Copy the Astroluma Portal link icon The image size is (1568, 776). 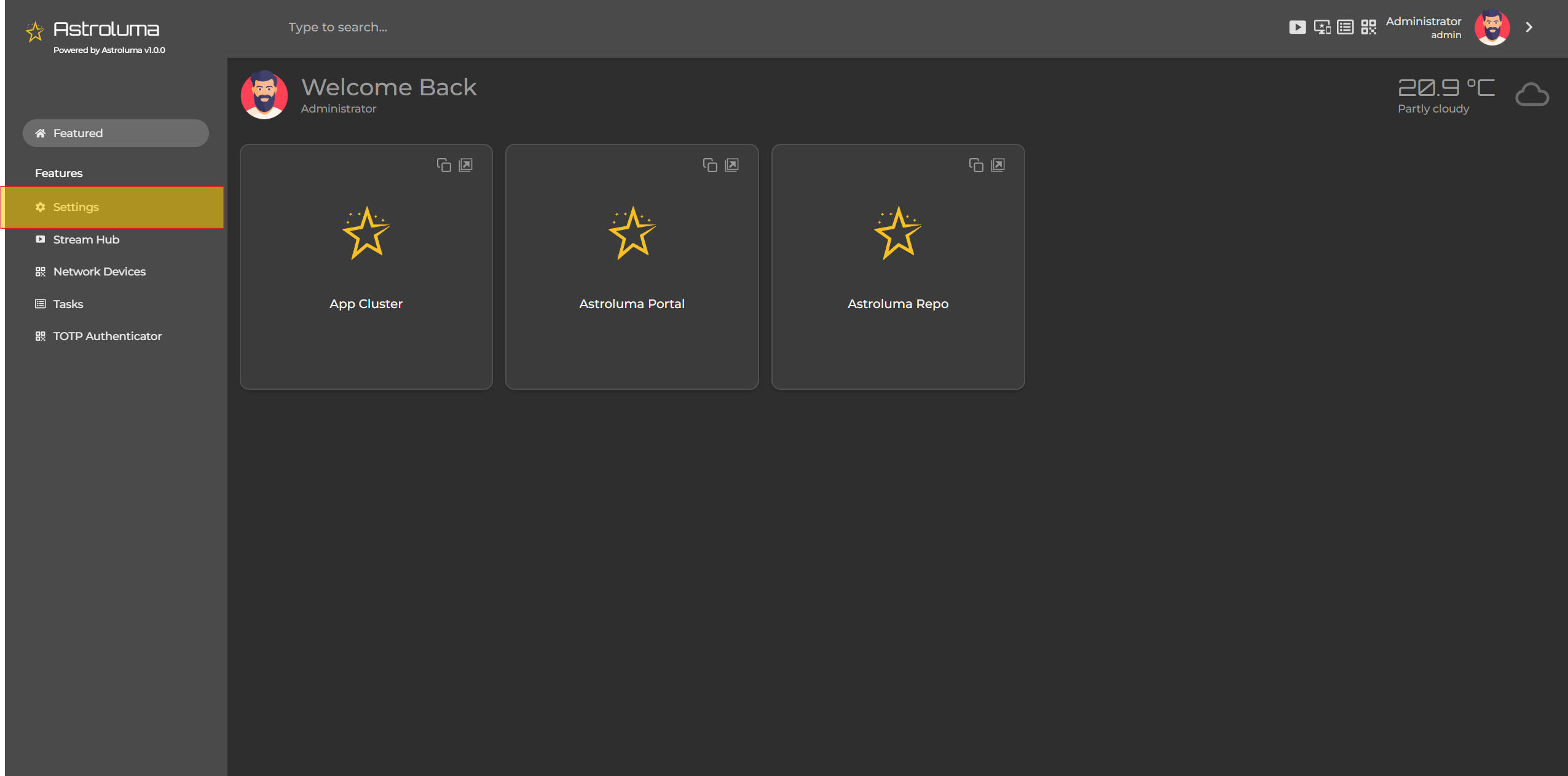coord(710,165)
